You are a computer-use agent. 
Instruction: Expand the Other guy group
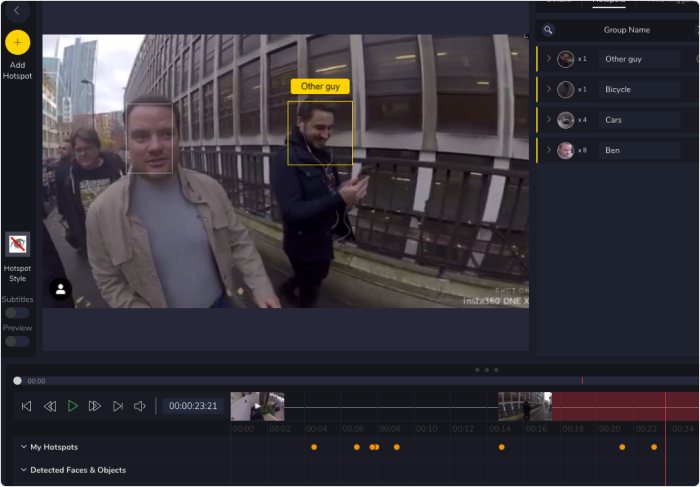point(549,58)
